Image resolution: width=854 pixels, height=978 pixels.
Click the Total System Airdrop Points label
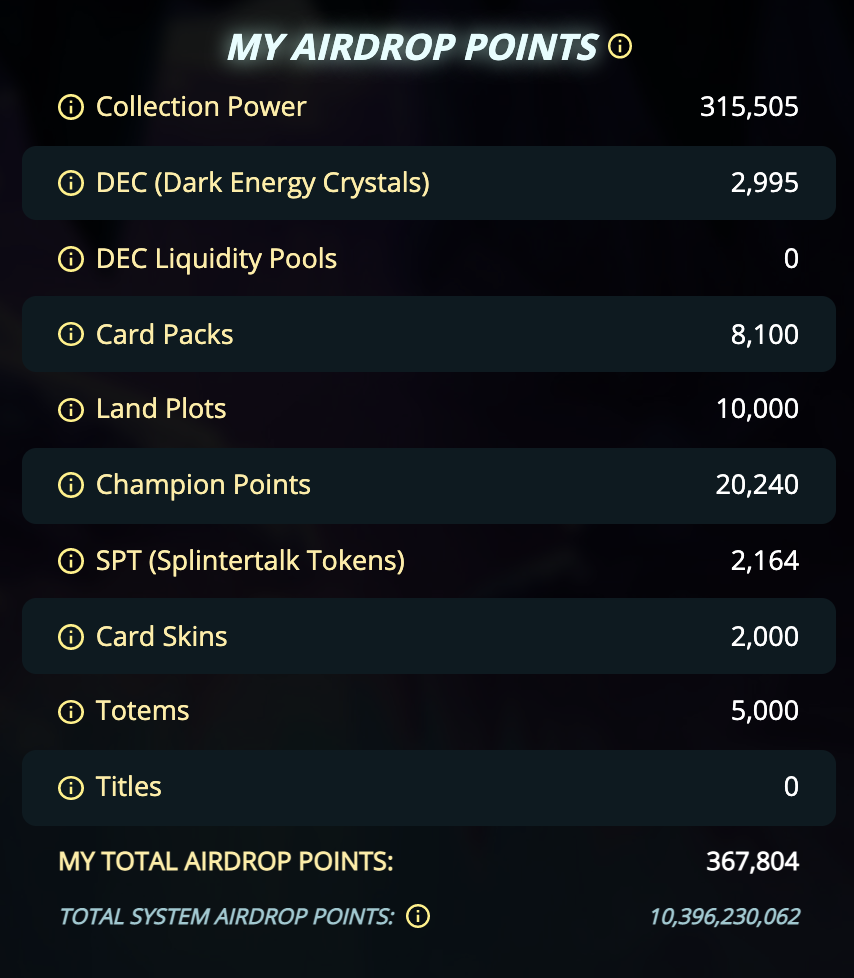point(227,916)
